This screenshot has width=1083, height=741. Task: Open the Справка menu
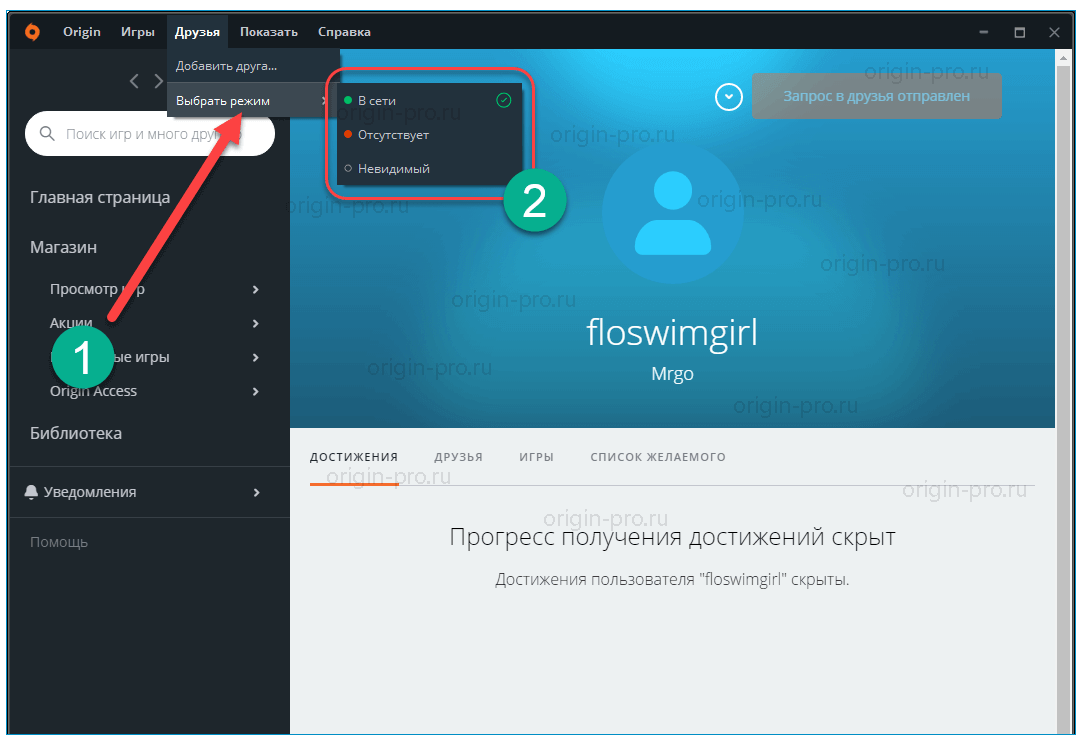point(344,32)
